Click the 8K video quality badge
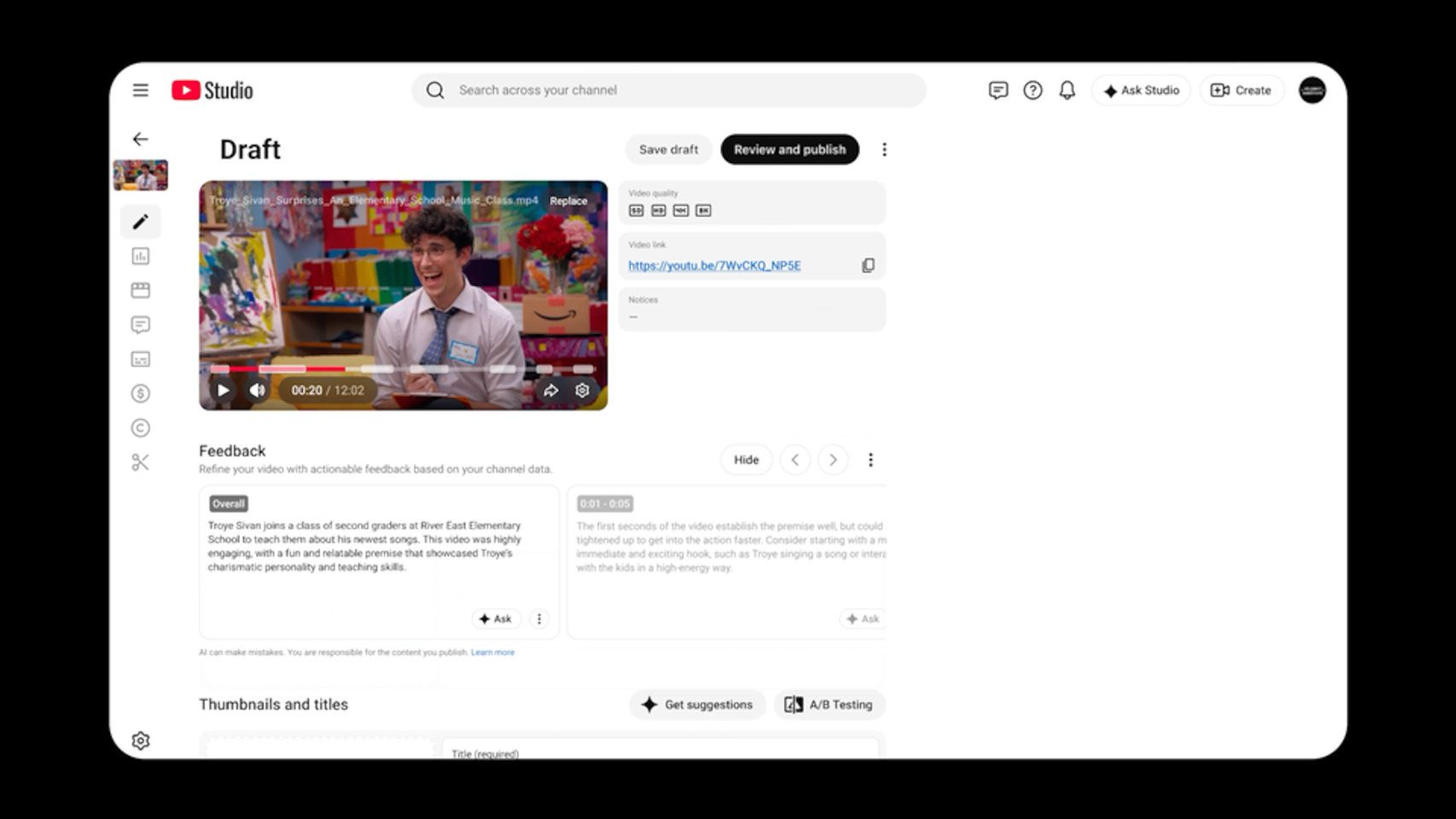The height and width of the screenshot is (819, 1456). coord(703,211)
